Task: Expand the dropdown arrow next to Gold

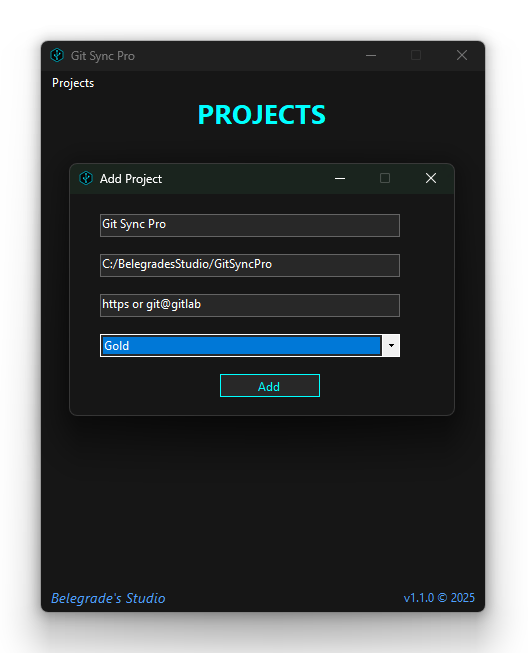Action: click(x=391, y=345)
